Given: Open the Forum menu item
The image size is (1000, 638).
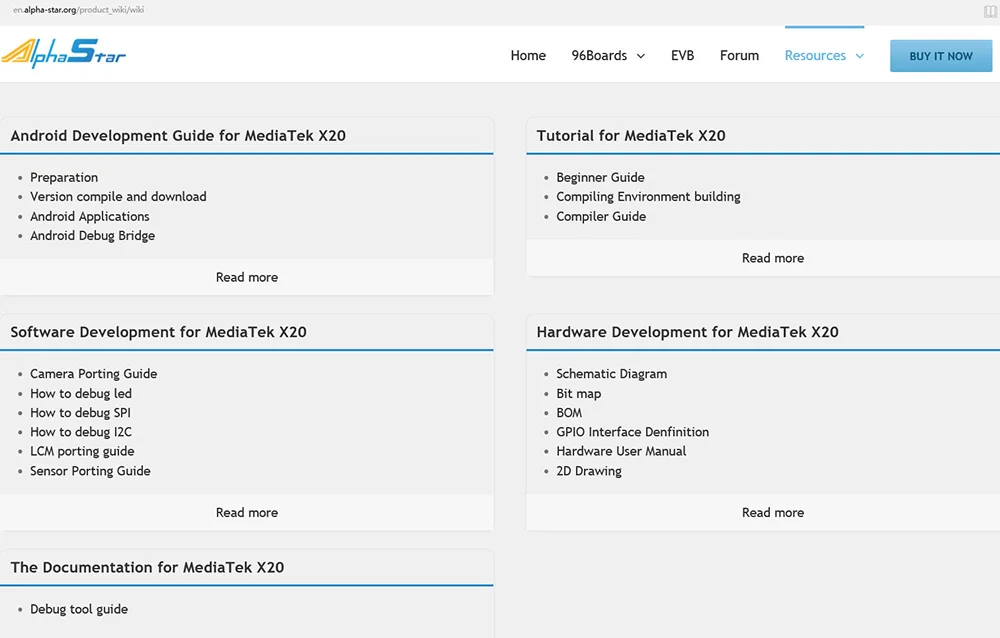Looking at the screenshot, I should pos(739,56).
